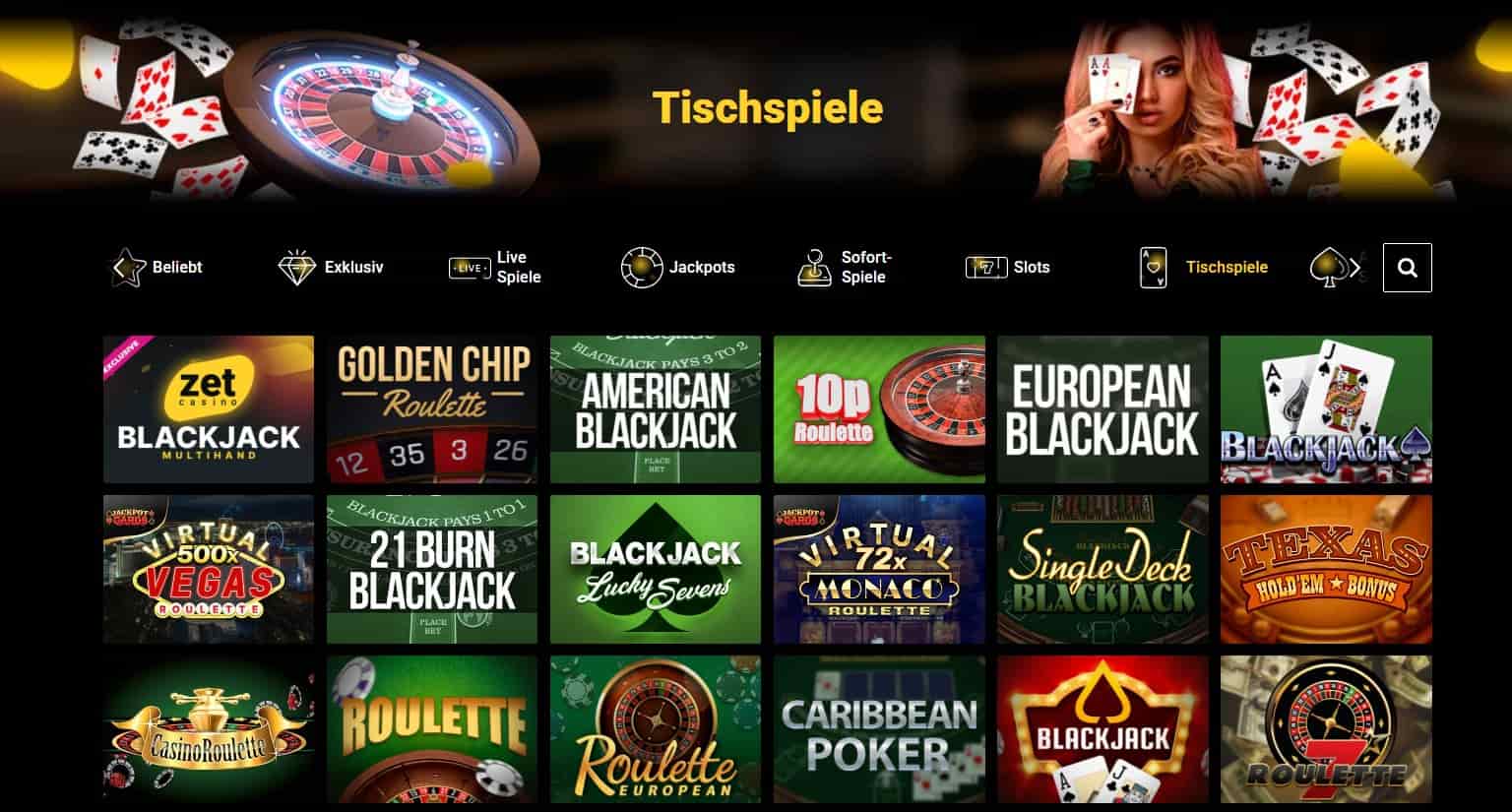Open the Live Spiele category
Viewport: 1512px width, 812px height.
tap(519, 268)
